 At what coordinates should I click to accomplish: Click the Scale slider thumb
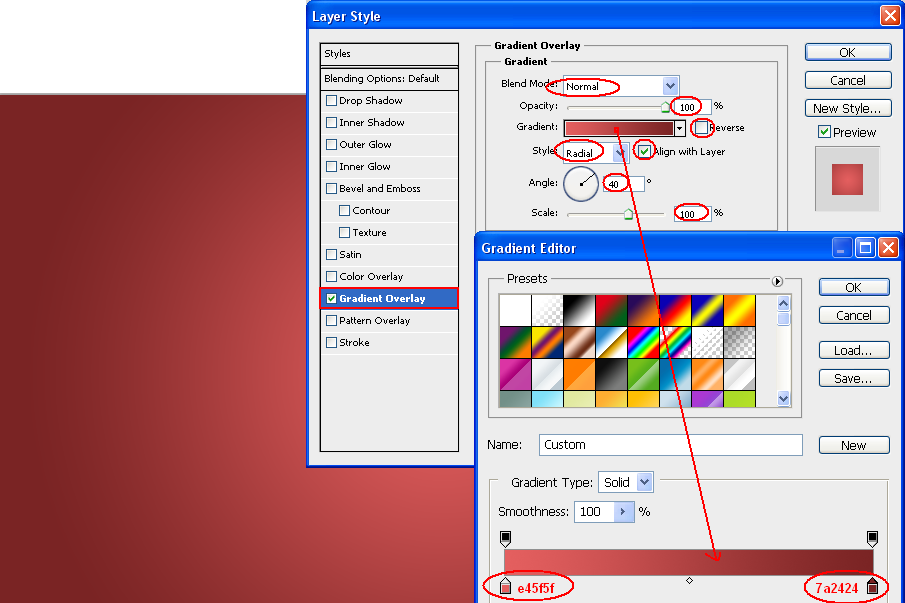click(628, 214)
